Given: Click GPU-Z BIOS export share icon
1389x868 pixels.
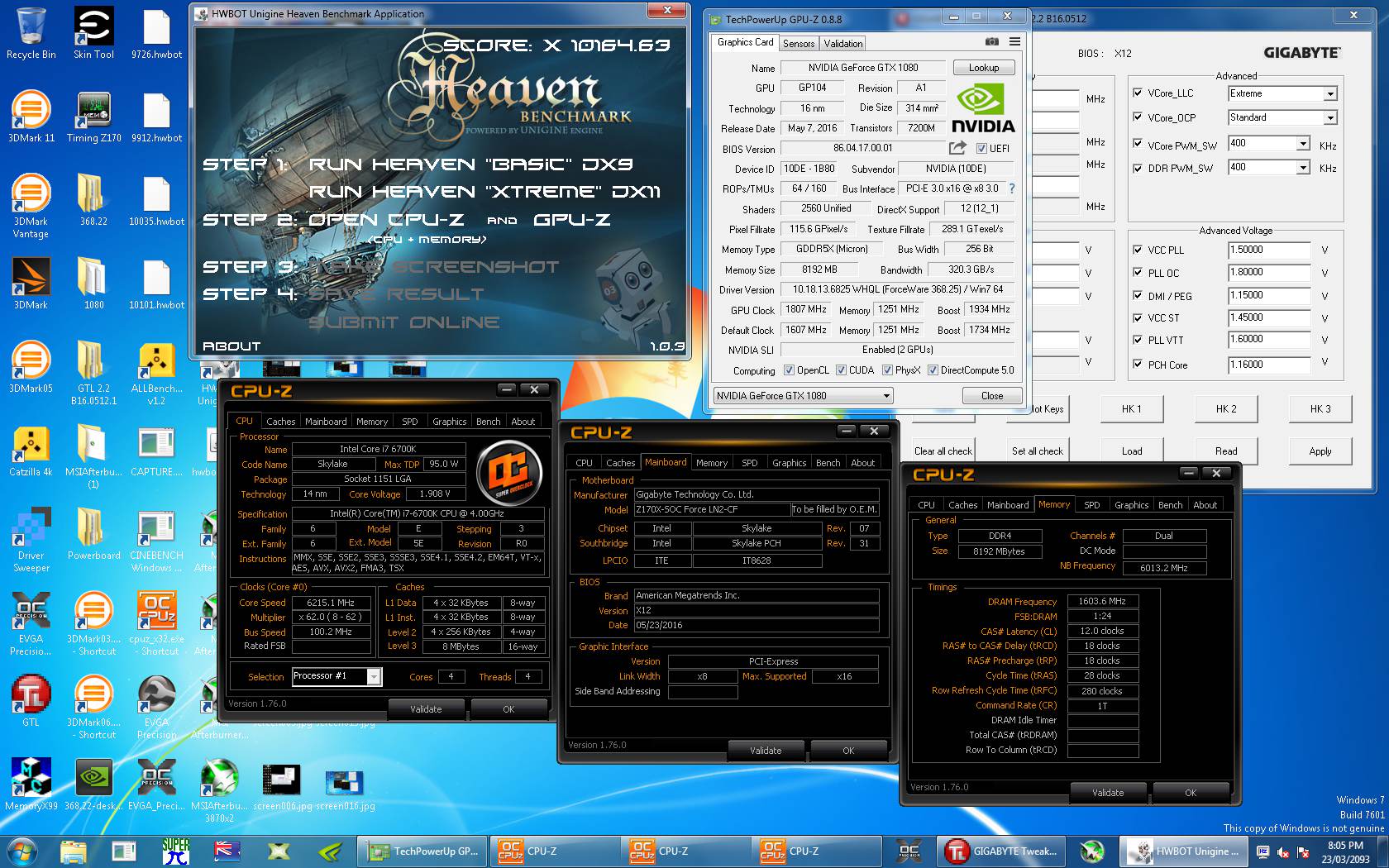Looking at the screenshot, I should point(957,148).
